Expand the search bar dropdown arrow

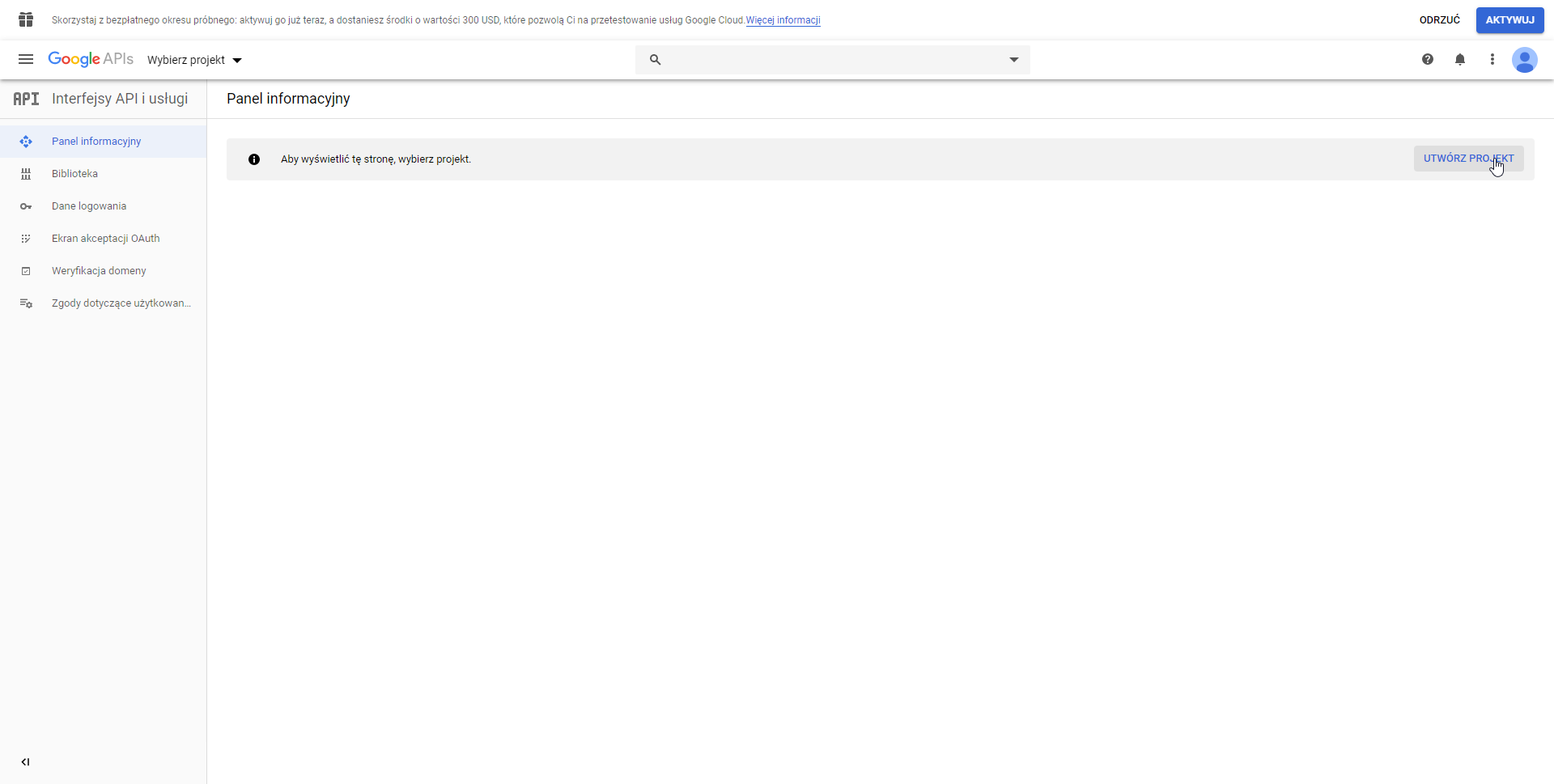click(x=1013, y=60)
